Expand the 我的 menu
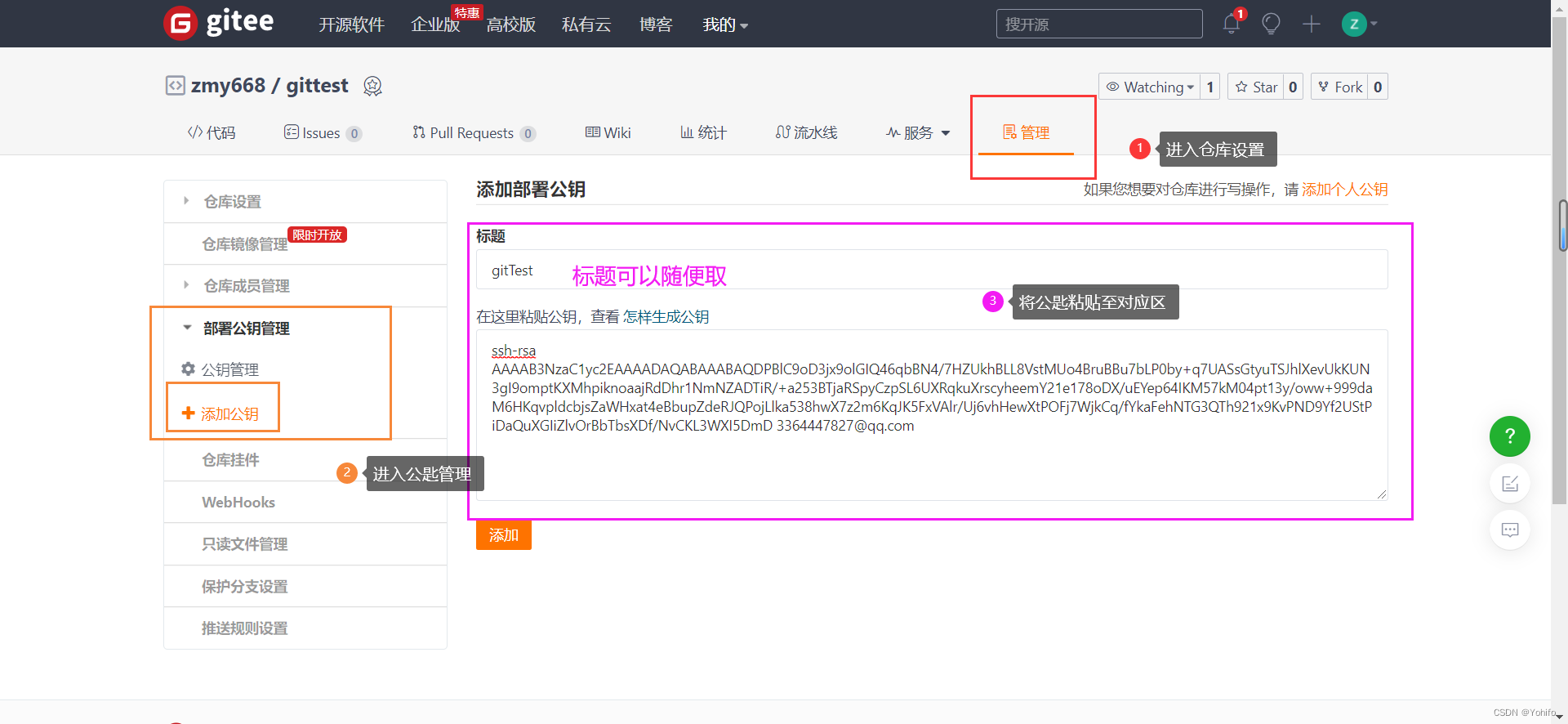The height and width of the screenshot is (724, 1568). [x=725, y=25]
